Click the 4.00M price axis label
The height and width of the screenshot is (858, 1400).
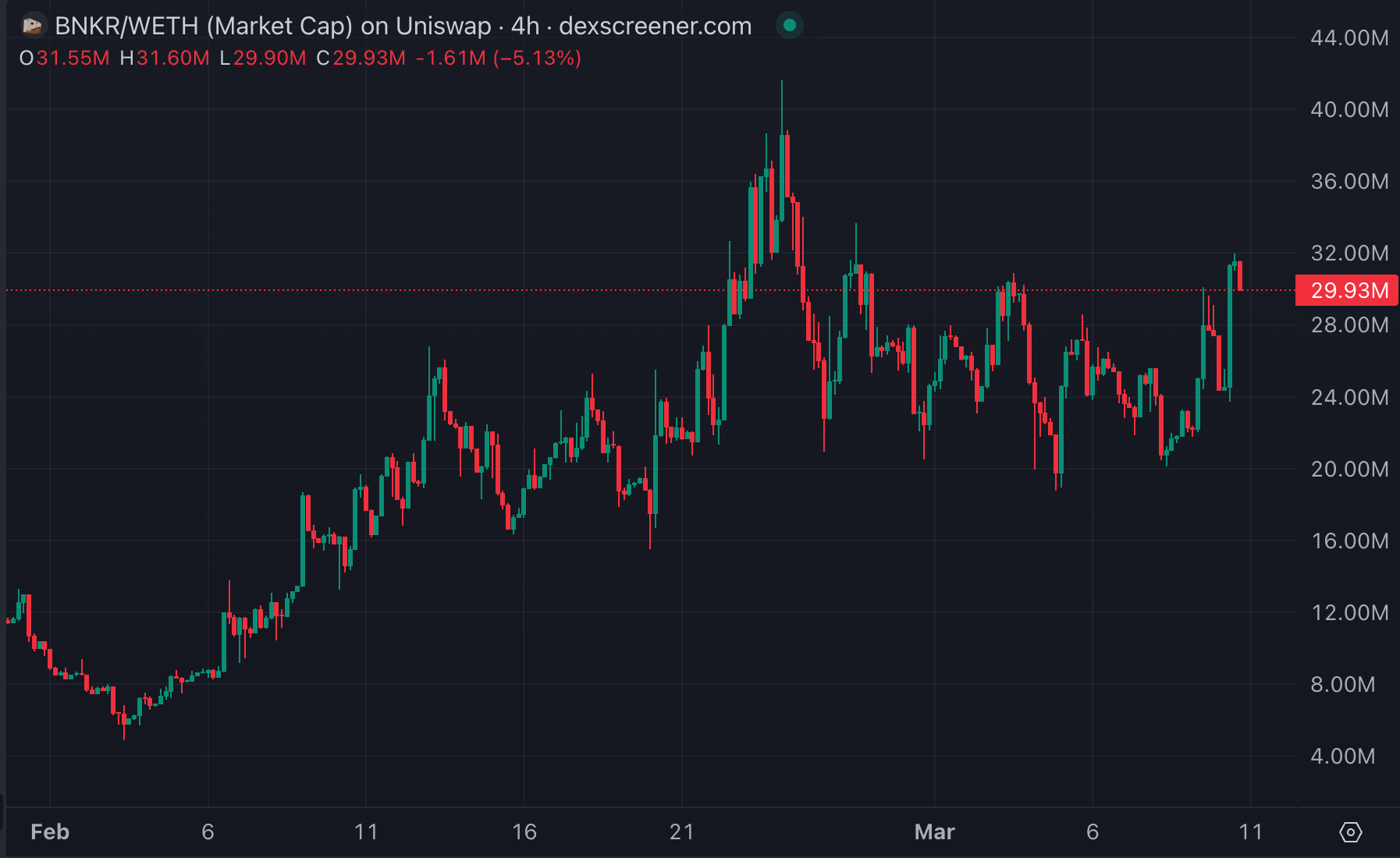(1342, 757)
